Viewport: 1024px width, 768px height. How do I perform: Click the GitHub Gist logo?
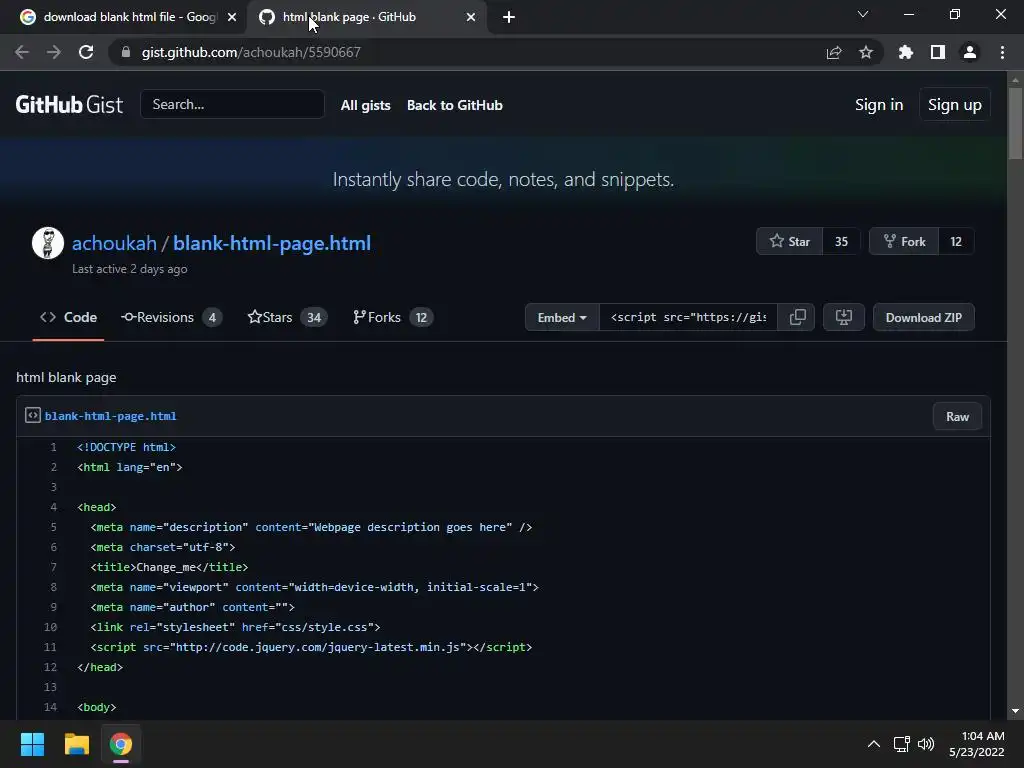click(x=69, y=104)
